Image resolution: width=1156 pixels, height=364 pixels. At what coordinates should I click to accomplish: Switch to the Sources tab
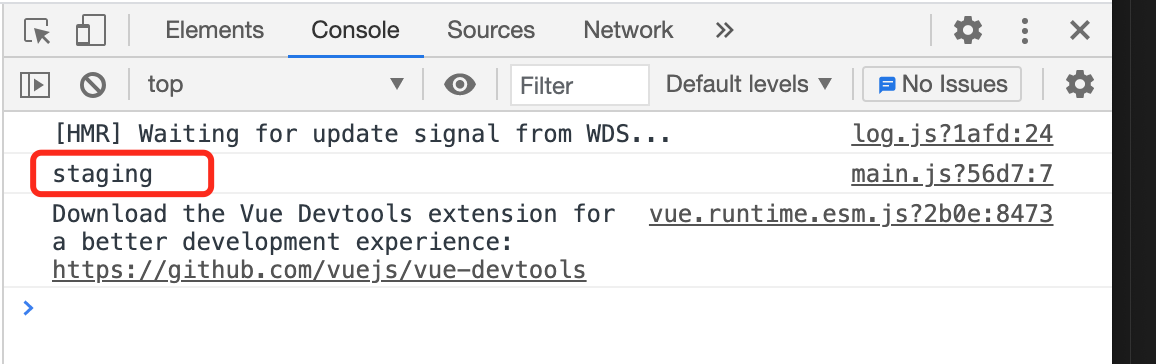tap(490, 30)
